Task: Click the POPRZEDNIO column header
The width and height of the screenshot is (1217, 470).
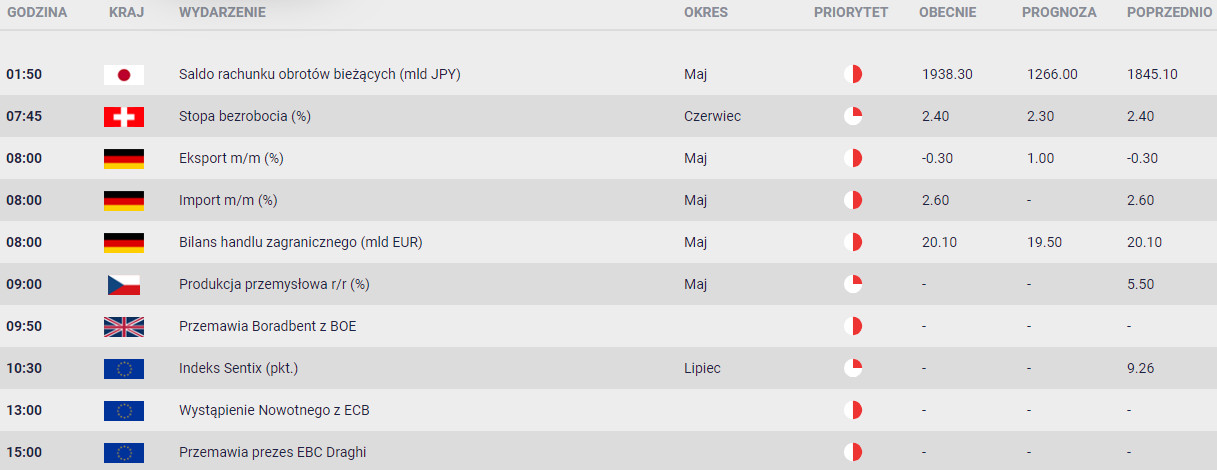Action: (1169, 13)
